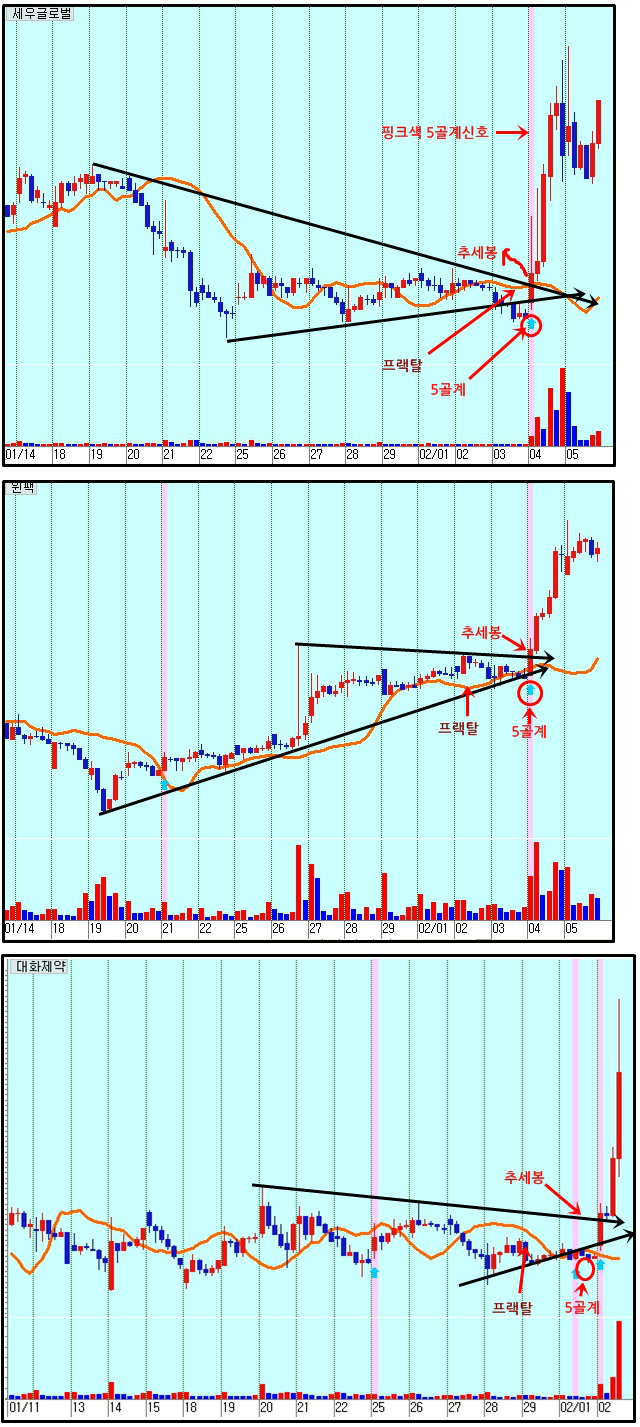The width and height of the screenshot is (640, 1427).
Task: Select the cyan arrow on pink line at 25 in 대화제약 chart
Action: click(374, 1272)
